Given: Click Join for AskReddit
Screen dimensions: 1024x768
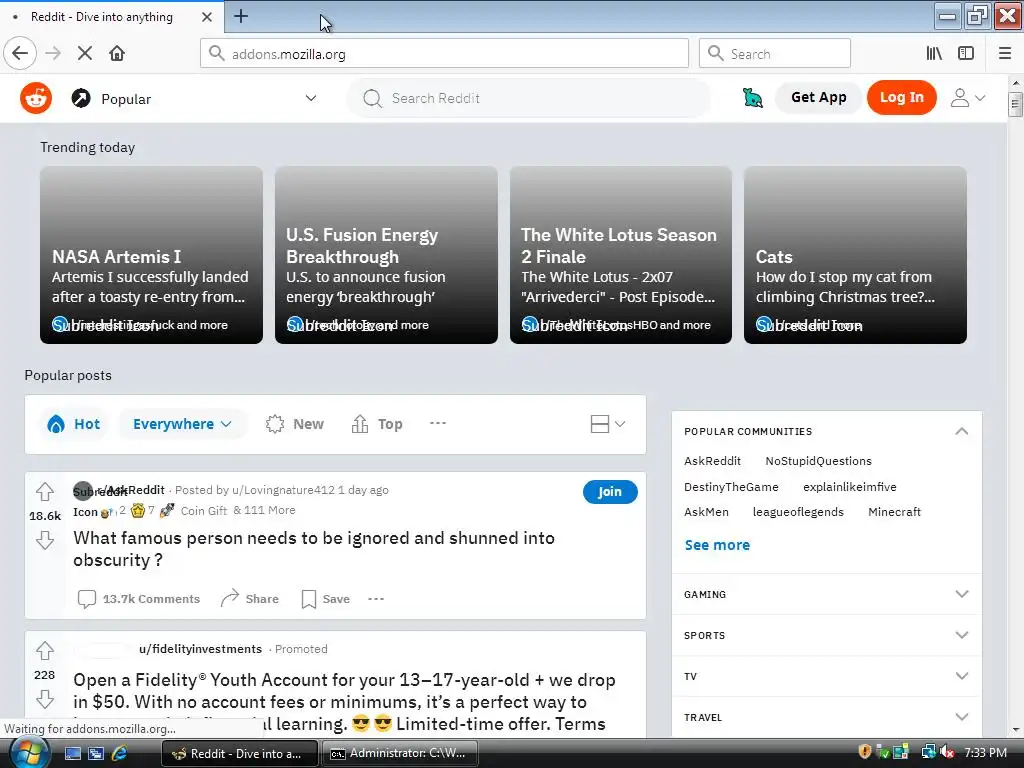Looking at the screenshot, I should pyautogui.click(x=610, y=492).
